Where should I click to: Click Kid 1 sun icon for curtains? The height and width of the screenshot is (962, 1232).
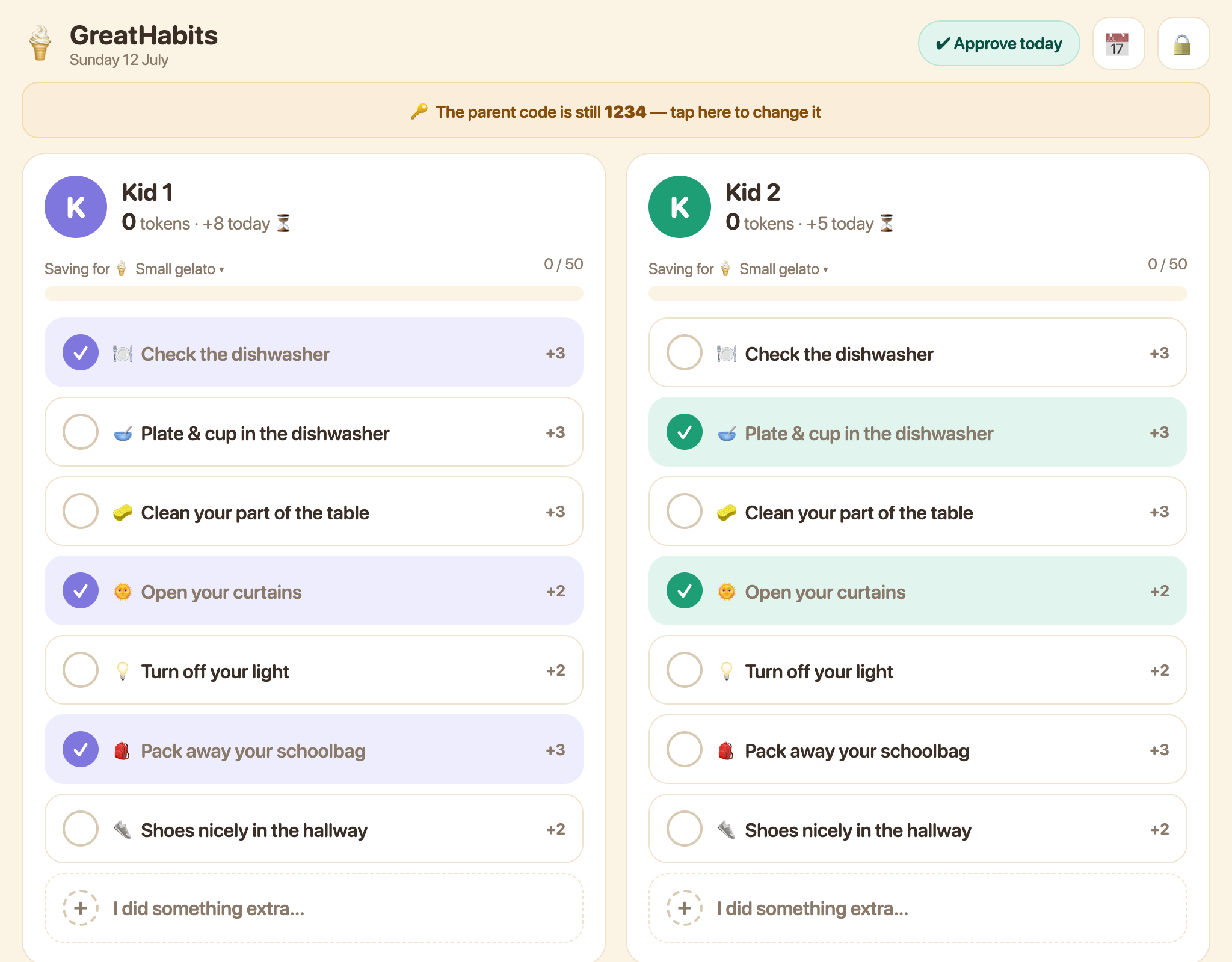pos(123,592)
